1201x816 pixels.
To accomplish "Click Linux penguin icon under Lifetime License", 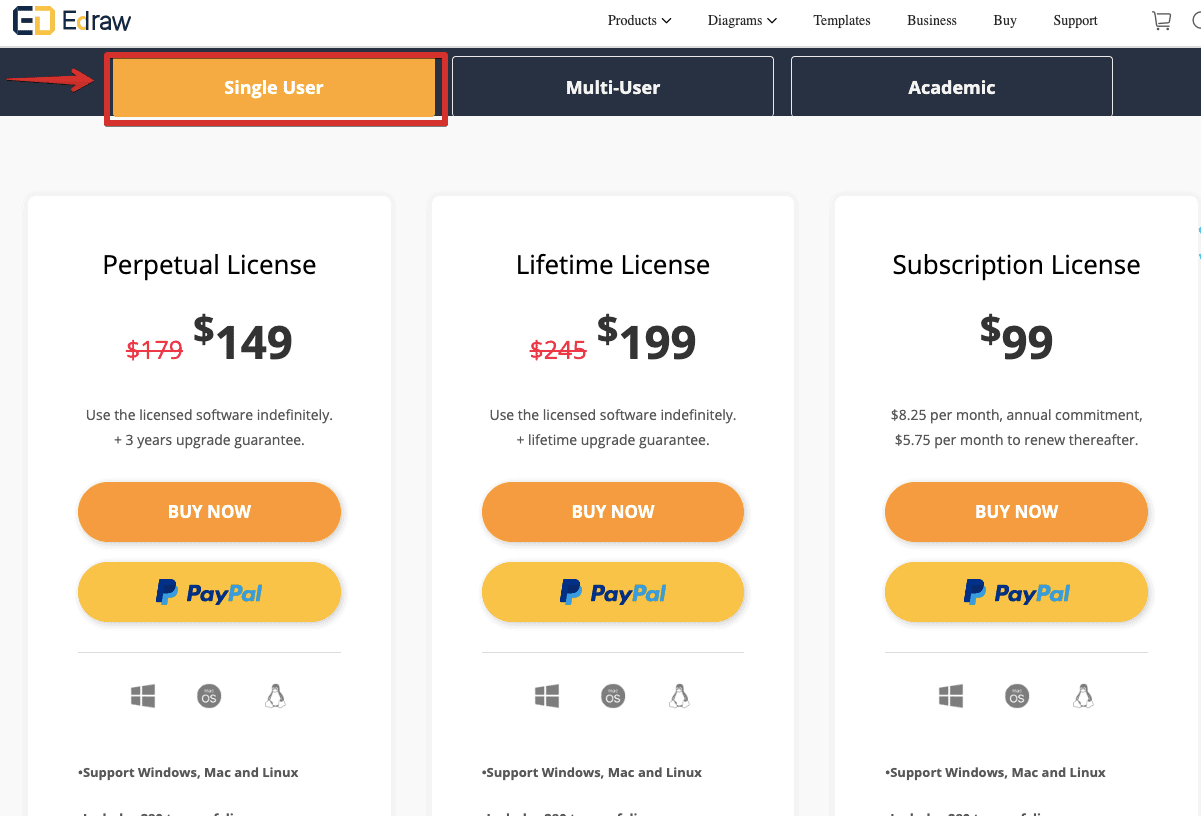I will tap(679, 696).
